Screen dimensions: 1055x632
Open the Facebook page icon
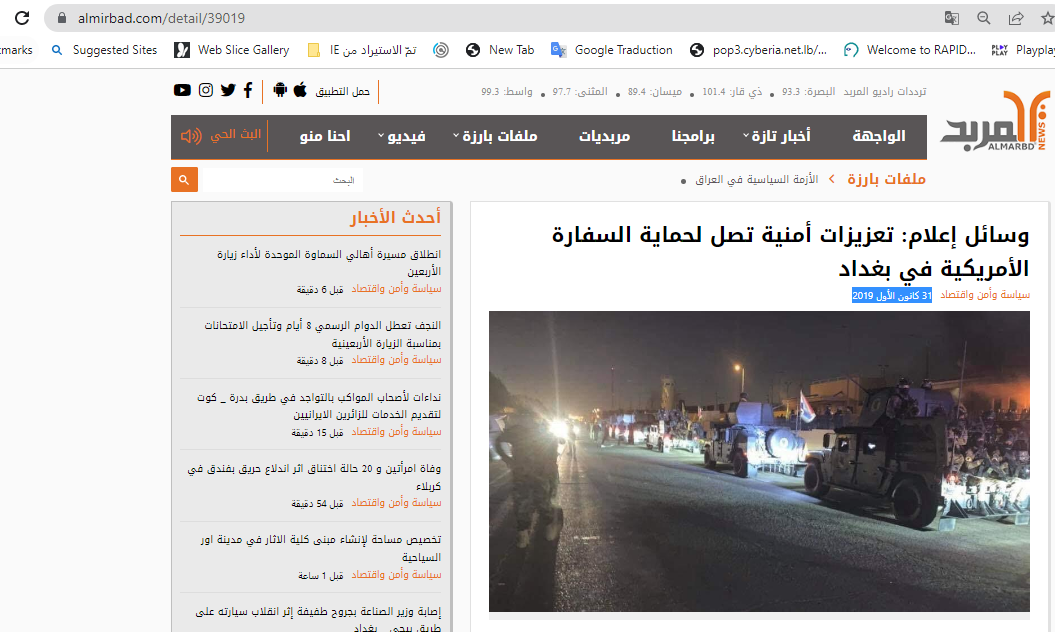pos(248,90)
